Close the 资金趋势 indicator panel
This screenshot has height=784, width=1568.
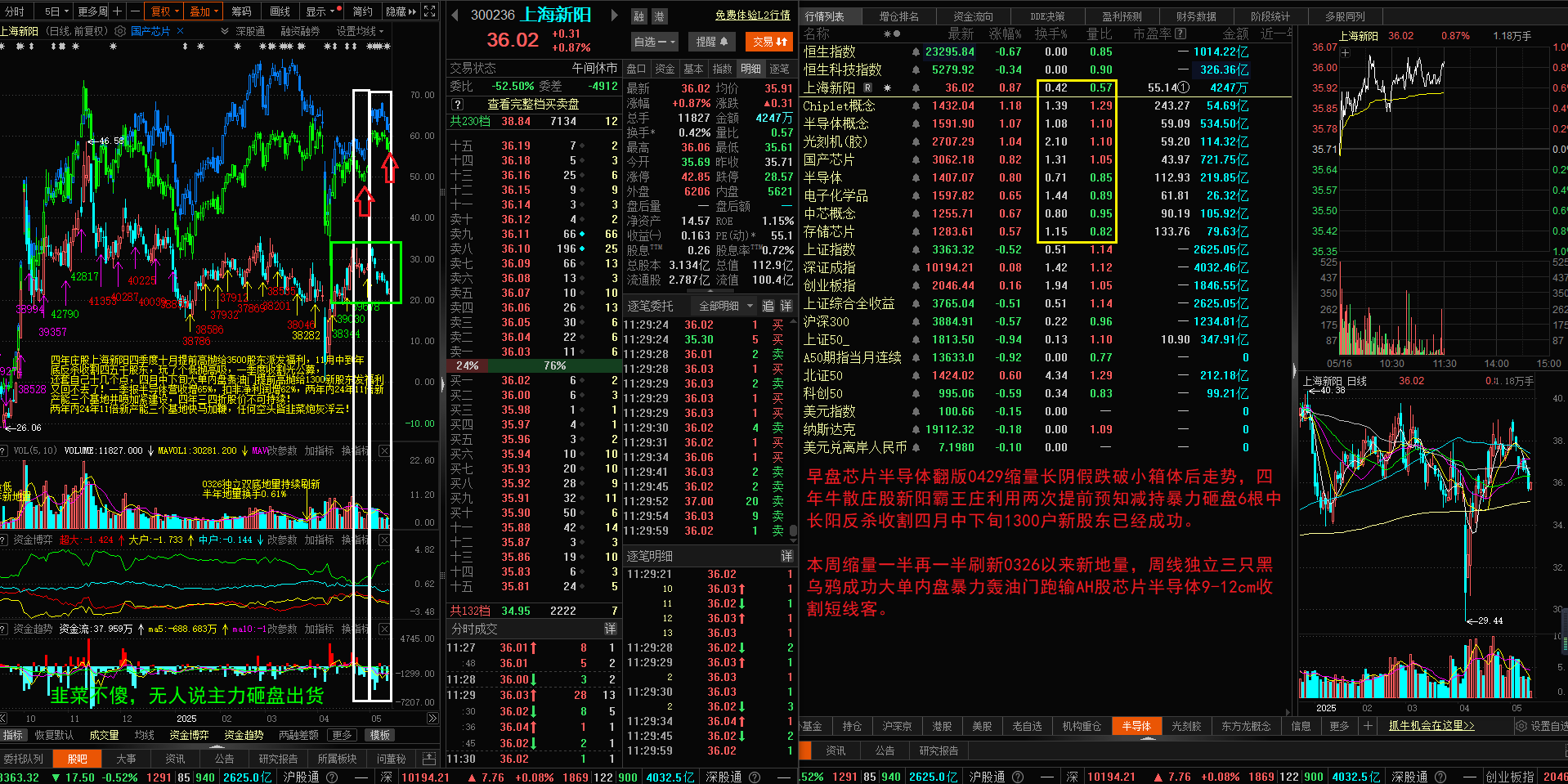pyautogui.click(x=384, y=629)
